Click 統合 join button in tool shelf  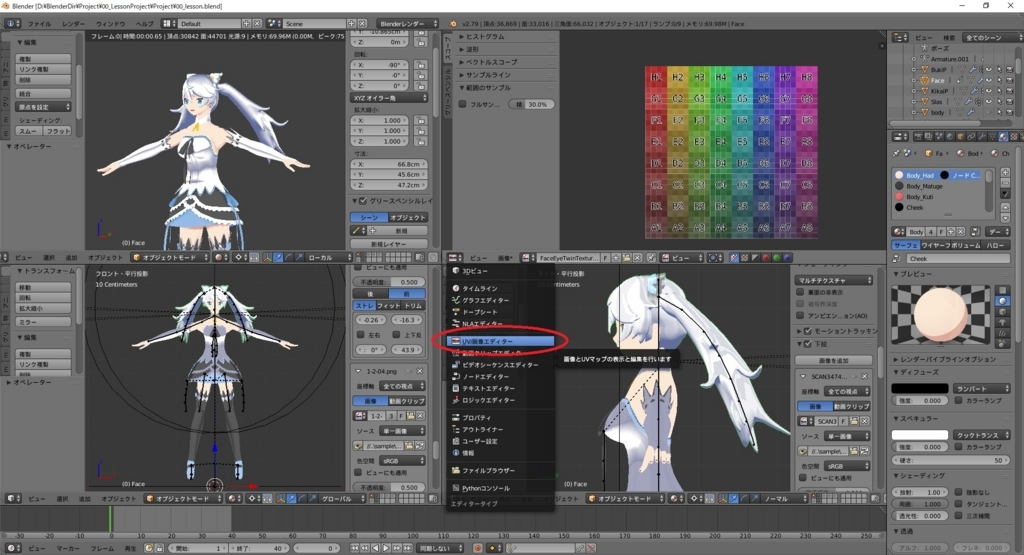click(43, 93)
